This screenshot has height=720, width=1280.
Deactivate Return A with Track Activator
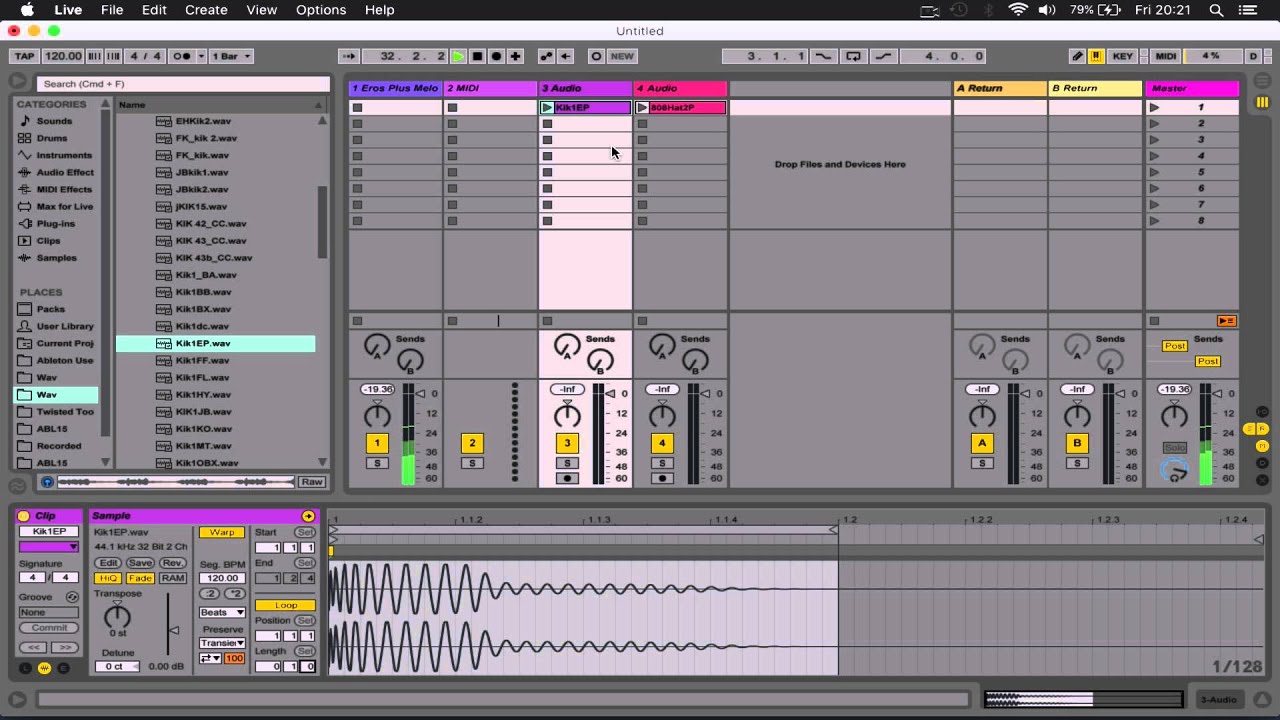click(x=982, y=443)
